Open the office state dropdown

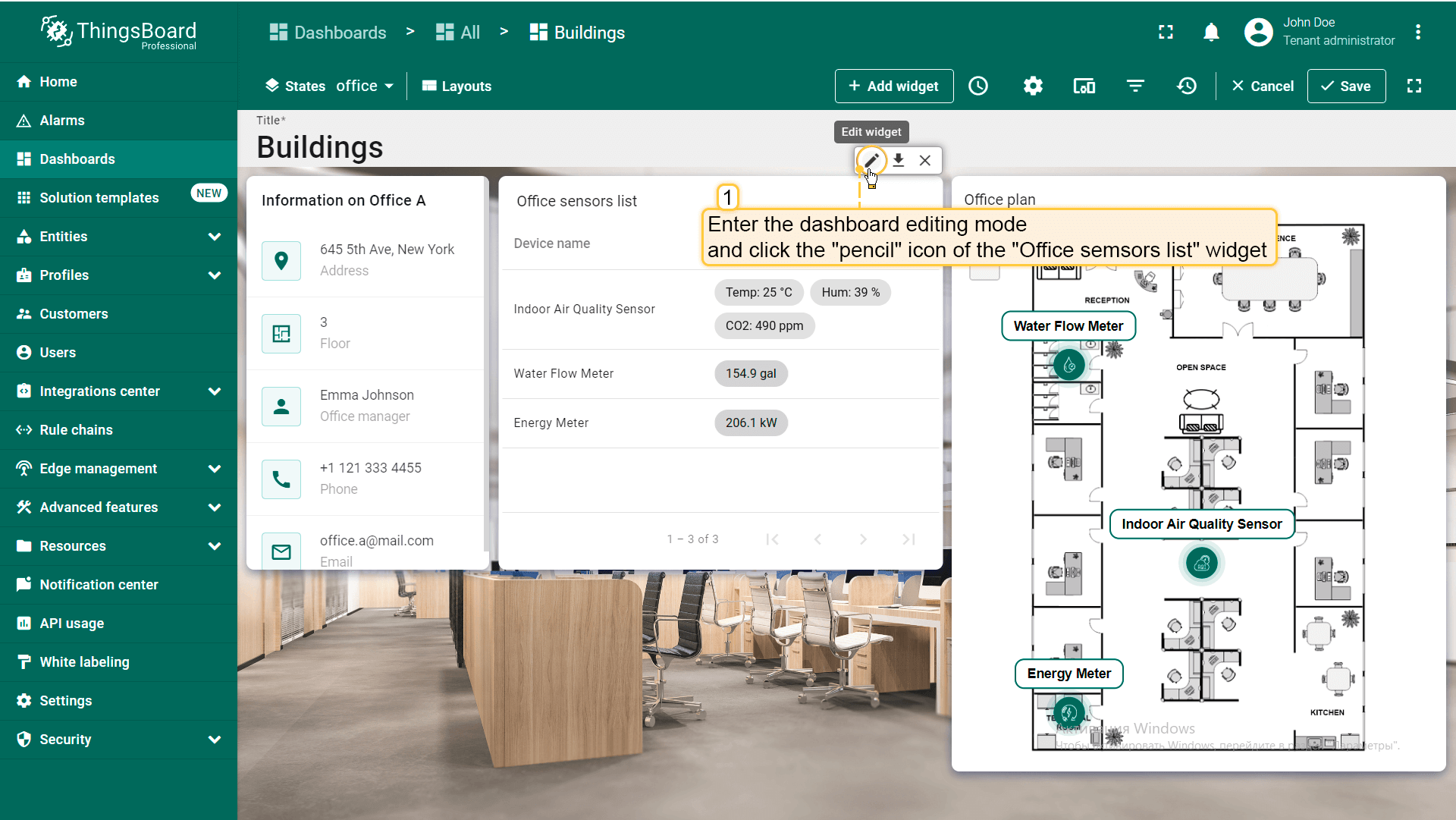point(365,86)
